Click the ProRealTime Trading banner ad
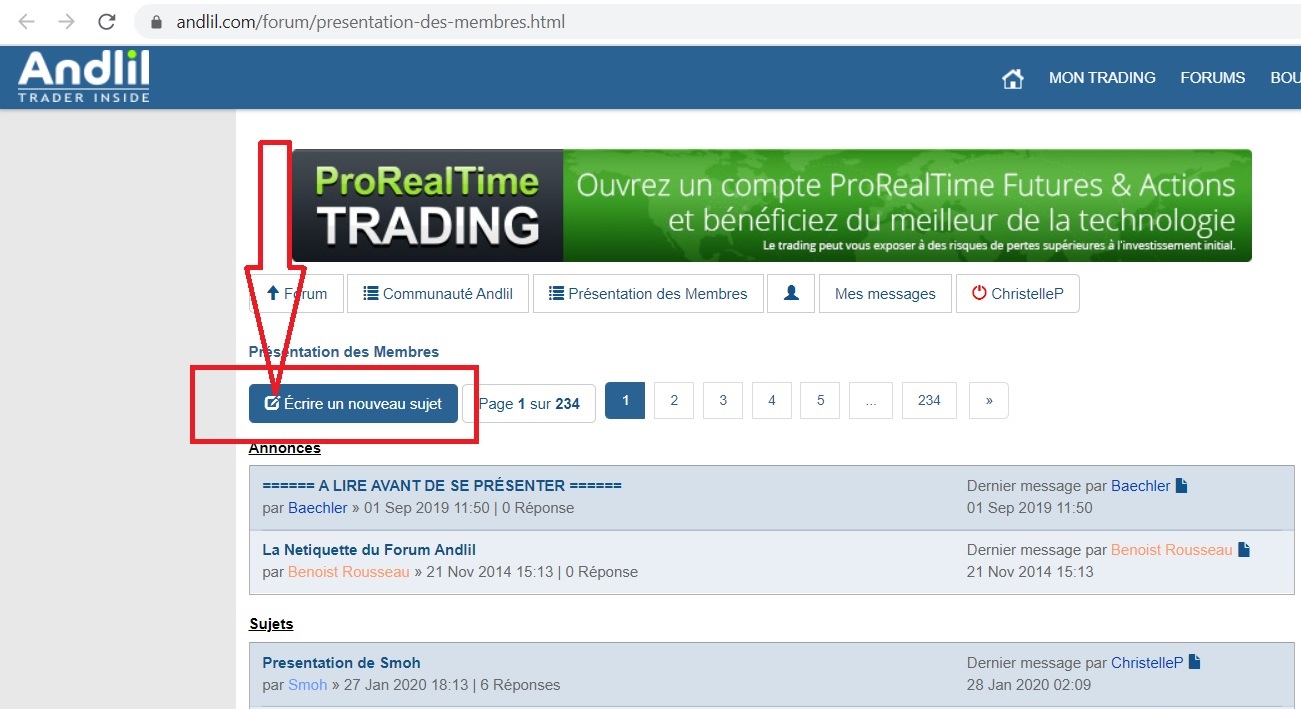 [771, 206]
